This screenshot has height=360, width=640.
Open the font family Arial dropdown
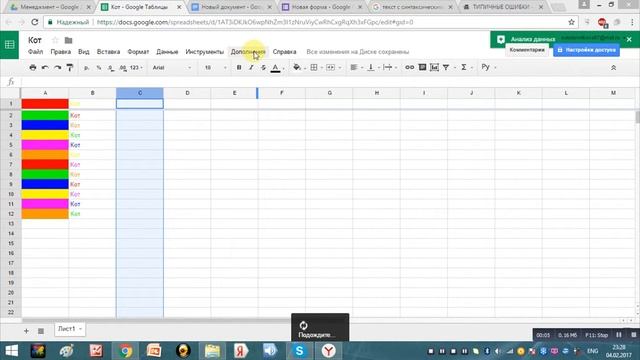171,67
